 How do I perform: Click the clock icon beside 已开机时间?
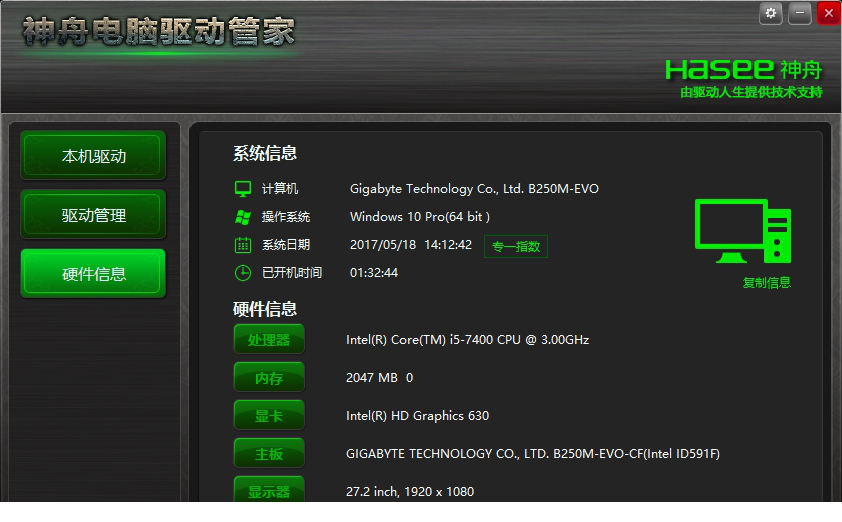(x=243, y=273)
